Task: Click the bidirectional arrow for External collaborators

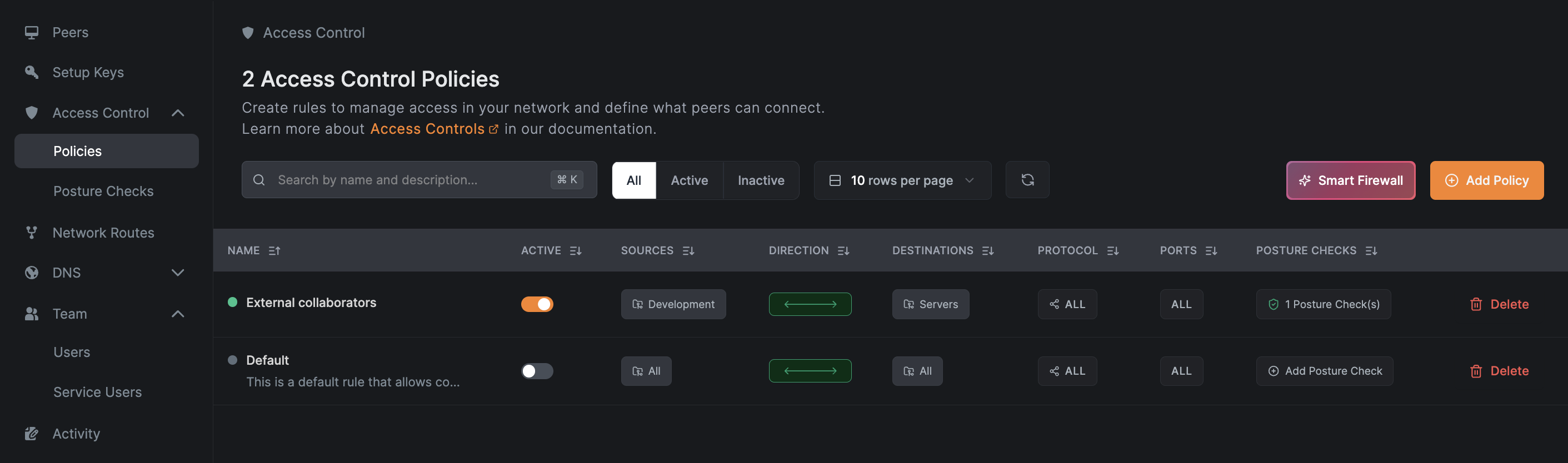Action: tap(810, 304)
